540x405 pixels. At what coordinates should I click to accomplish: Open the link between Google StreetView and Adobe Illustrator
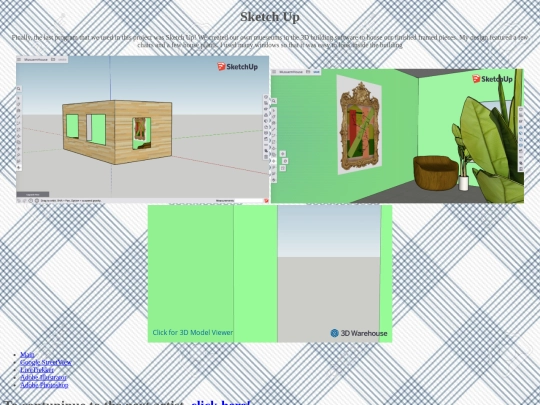[37, 370]
